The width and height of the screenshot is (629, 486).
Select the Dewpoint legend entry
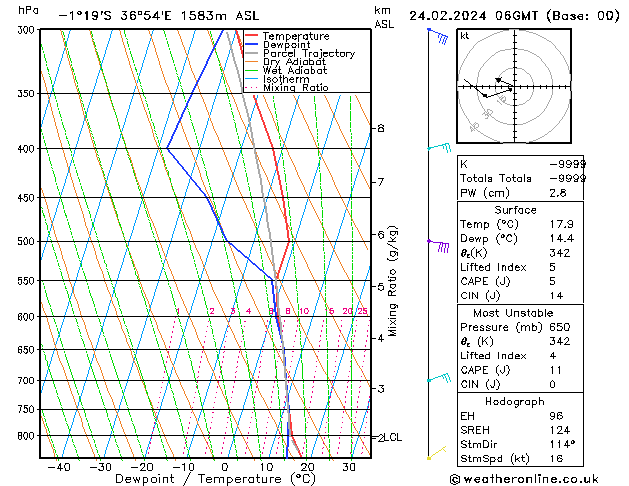coord(290,45)
